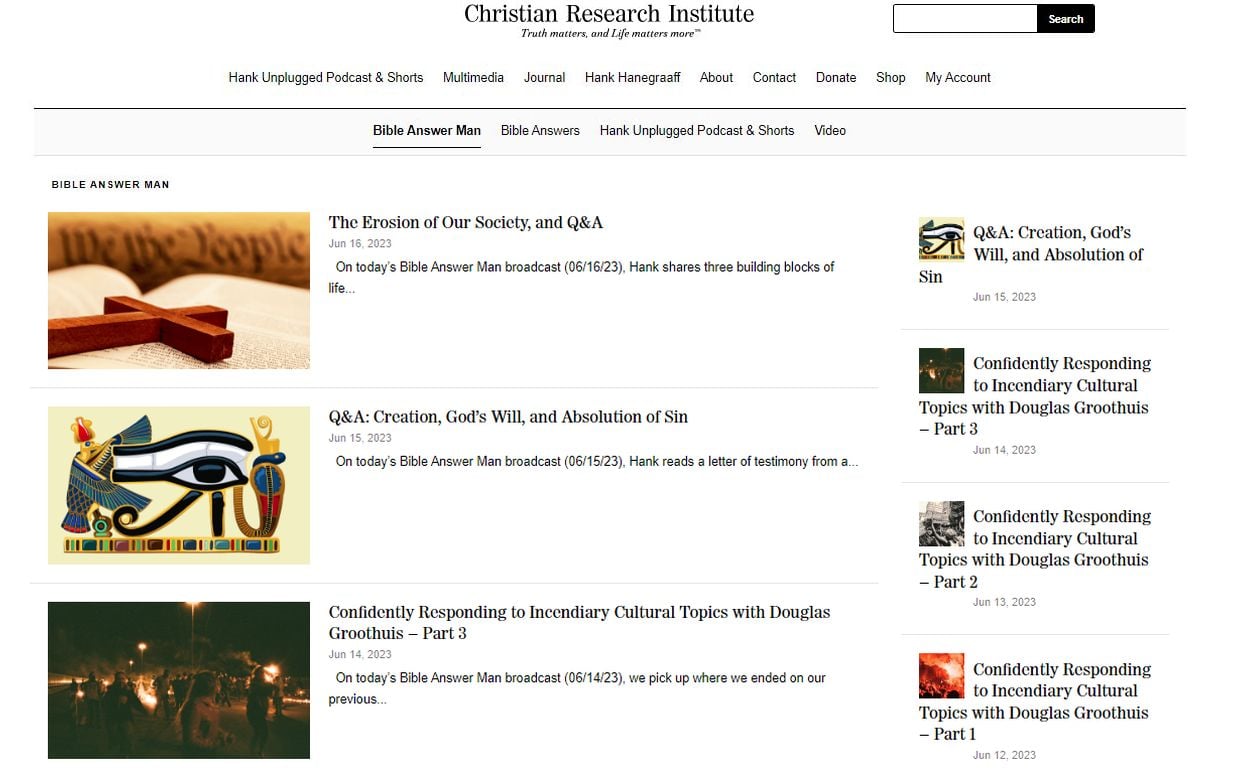Click main list 'Jun 15, 2023' date
Image resolution: width=1237 pixels, height=774 pixels.
tap(360, 438)
